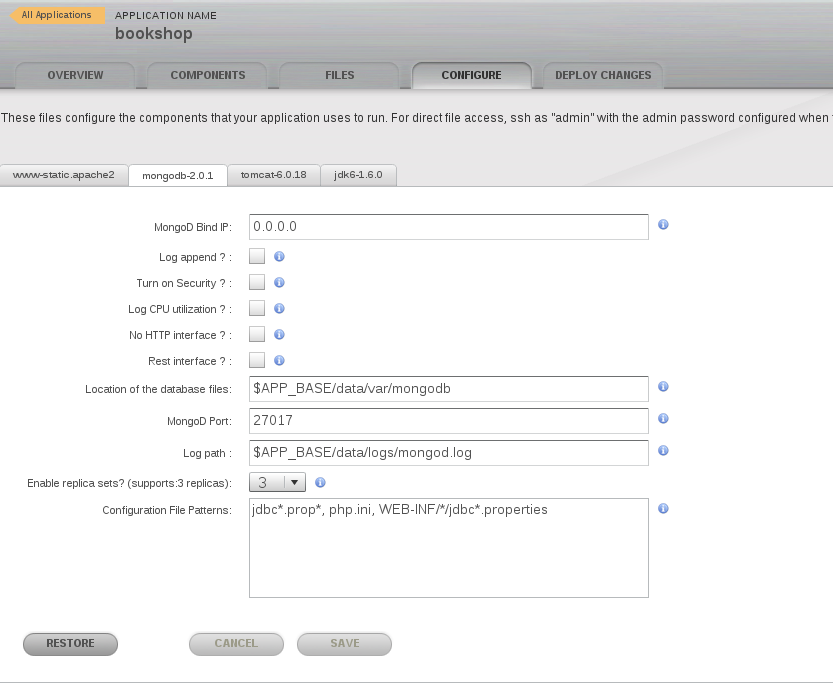
Task: Enable the Log append checkbox
Action: (x=257, y=257)
